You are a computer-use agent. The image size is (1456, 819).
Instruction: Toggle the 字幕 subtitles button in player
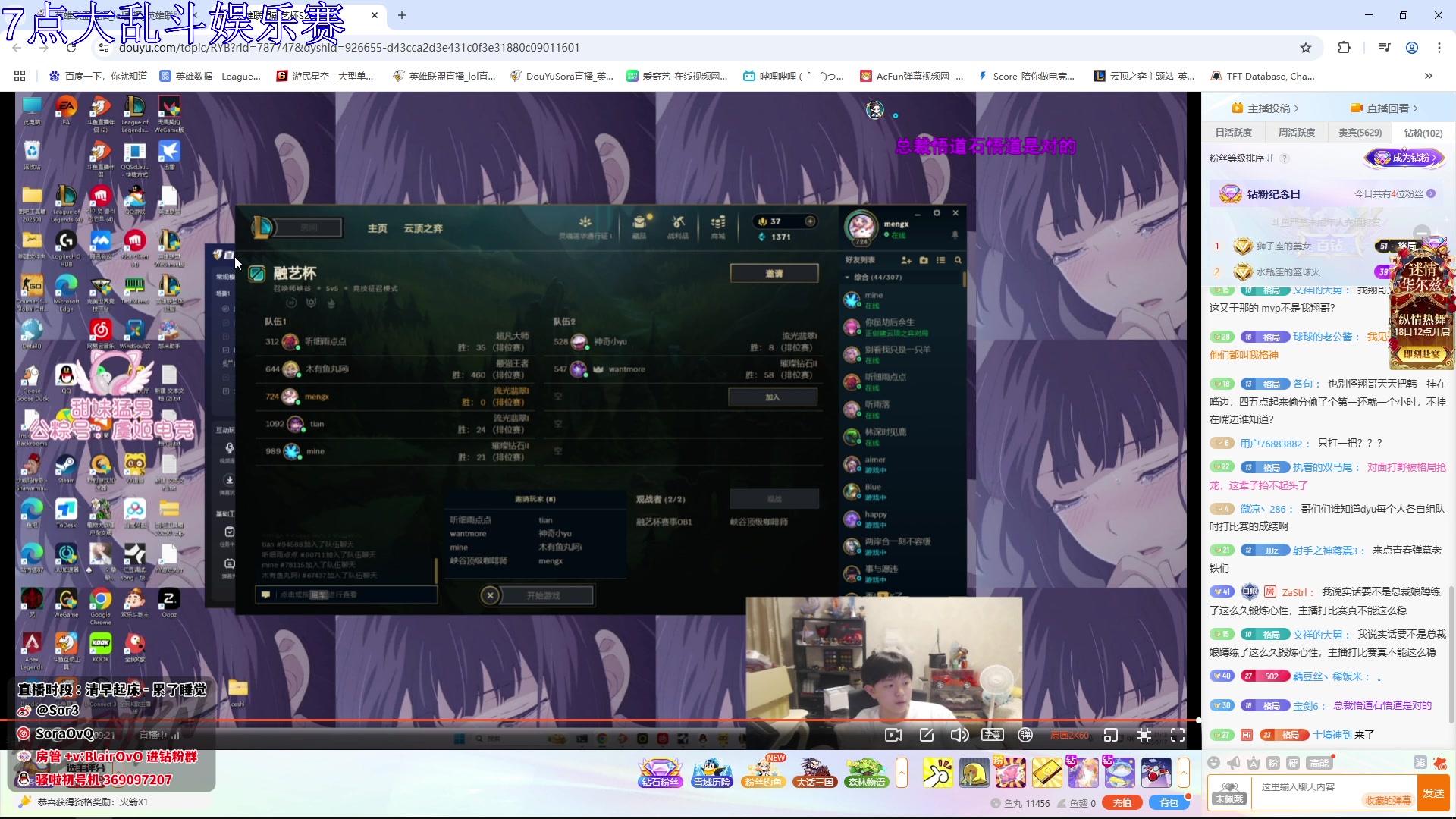tap(993, 735)
